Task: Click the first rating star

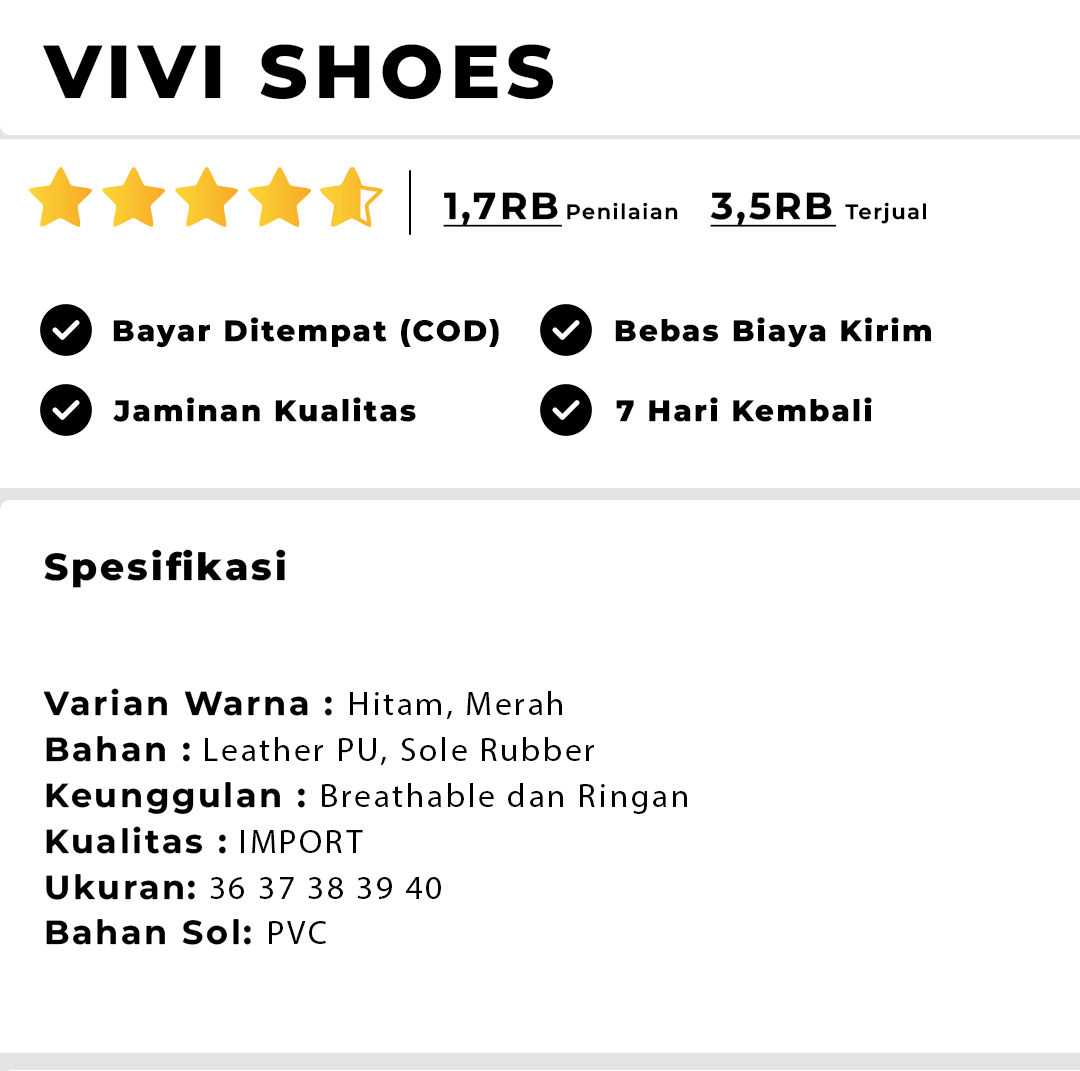Action: [x=61, y=198]
